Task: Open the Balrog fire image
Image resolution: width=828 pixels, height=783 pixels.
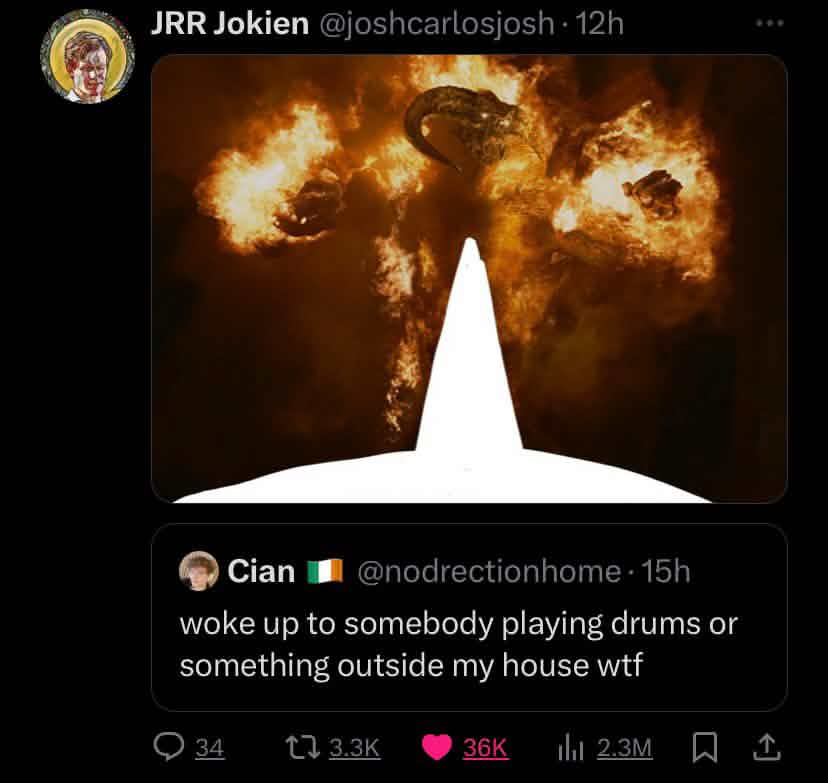Action: click(469, 278)
